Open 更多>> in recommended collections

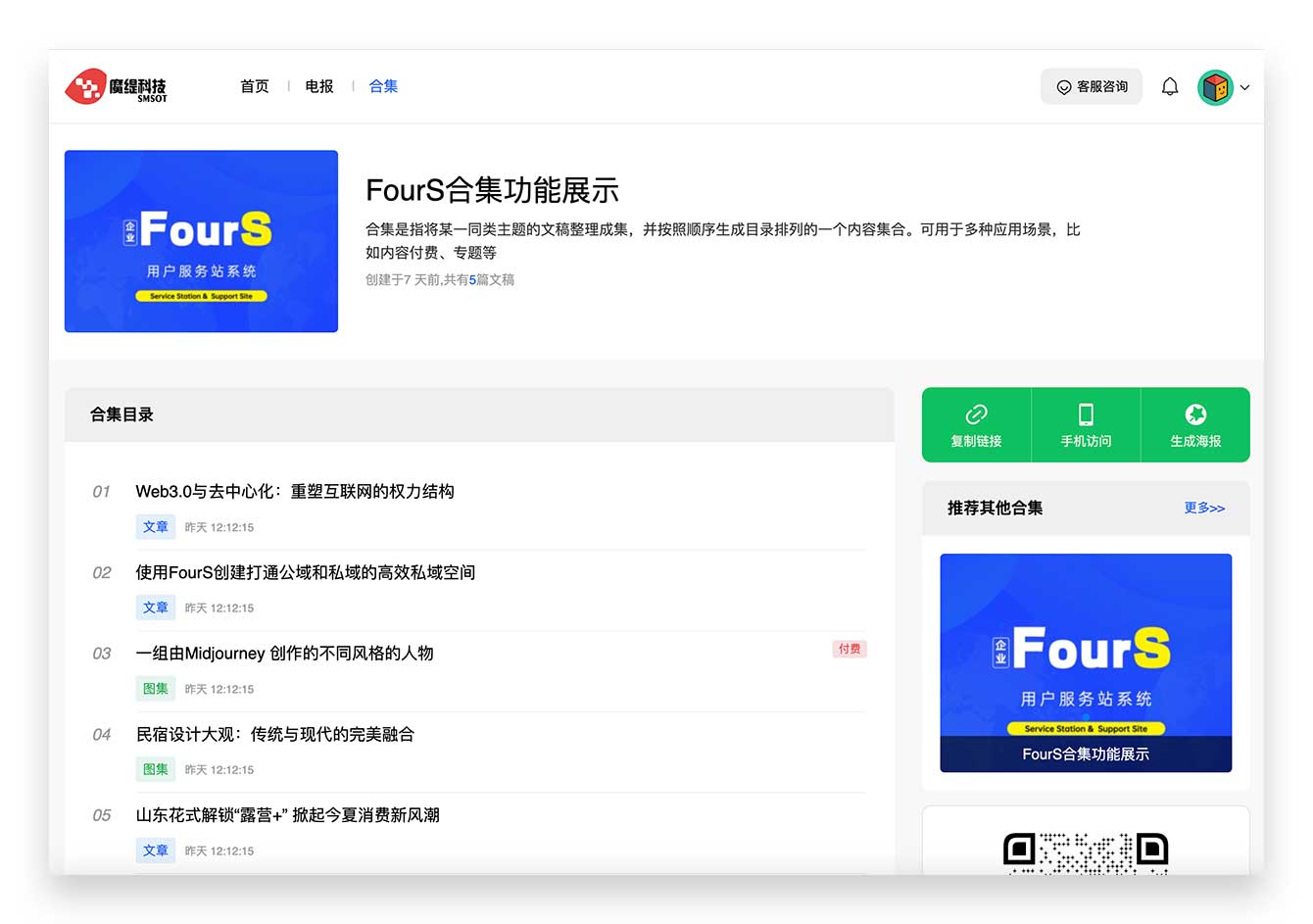coord(1204,508)
